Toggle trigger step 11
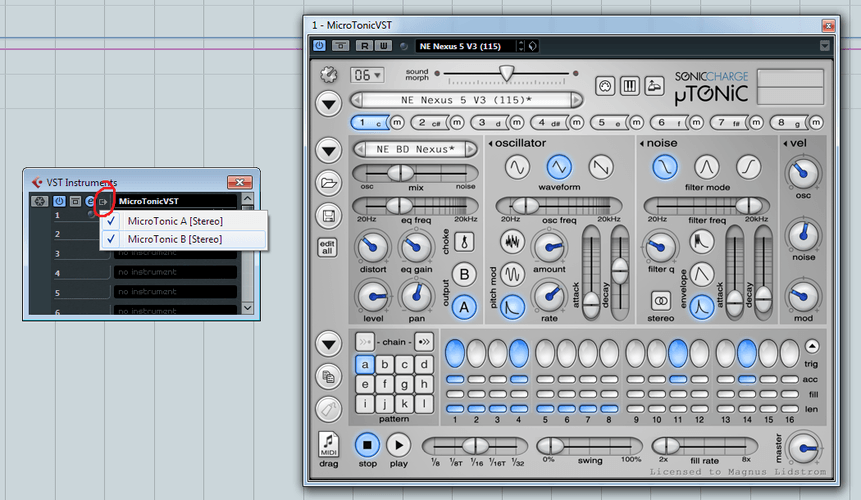Viewport: 861px width, 500px height. click(x=678, y=353)
